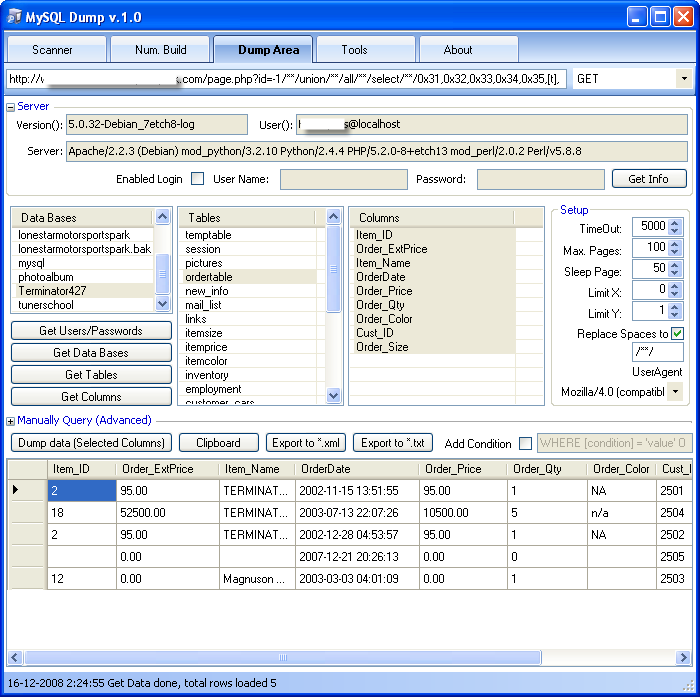
Task: Click the results horizontal scrollbar thumb
Action: pos(283,657)
